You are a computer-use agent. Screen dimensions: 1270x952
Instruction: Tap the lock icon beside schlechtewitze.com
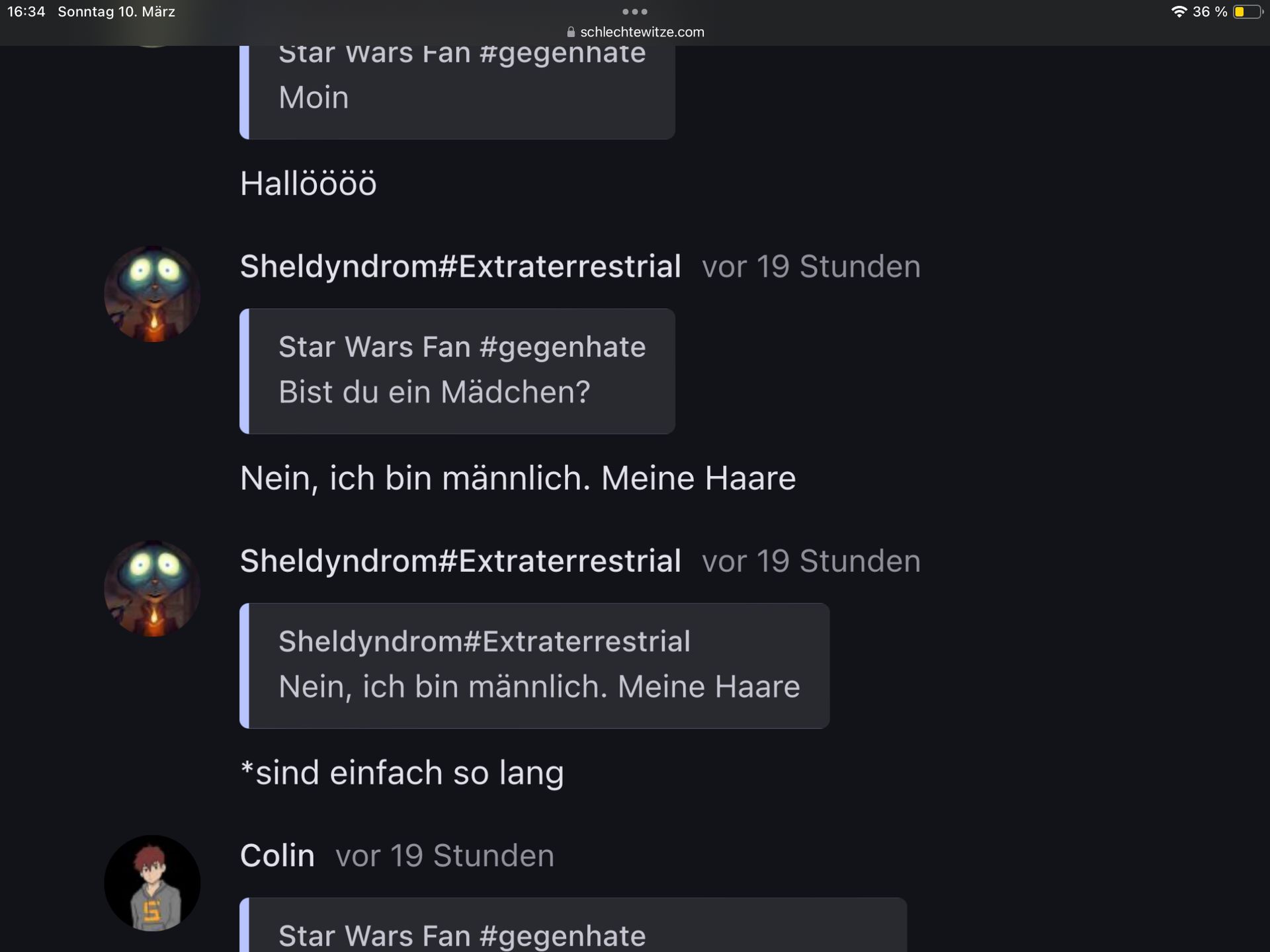point(571,32)
